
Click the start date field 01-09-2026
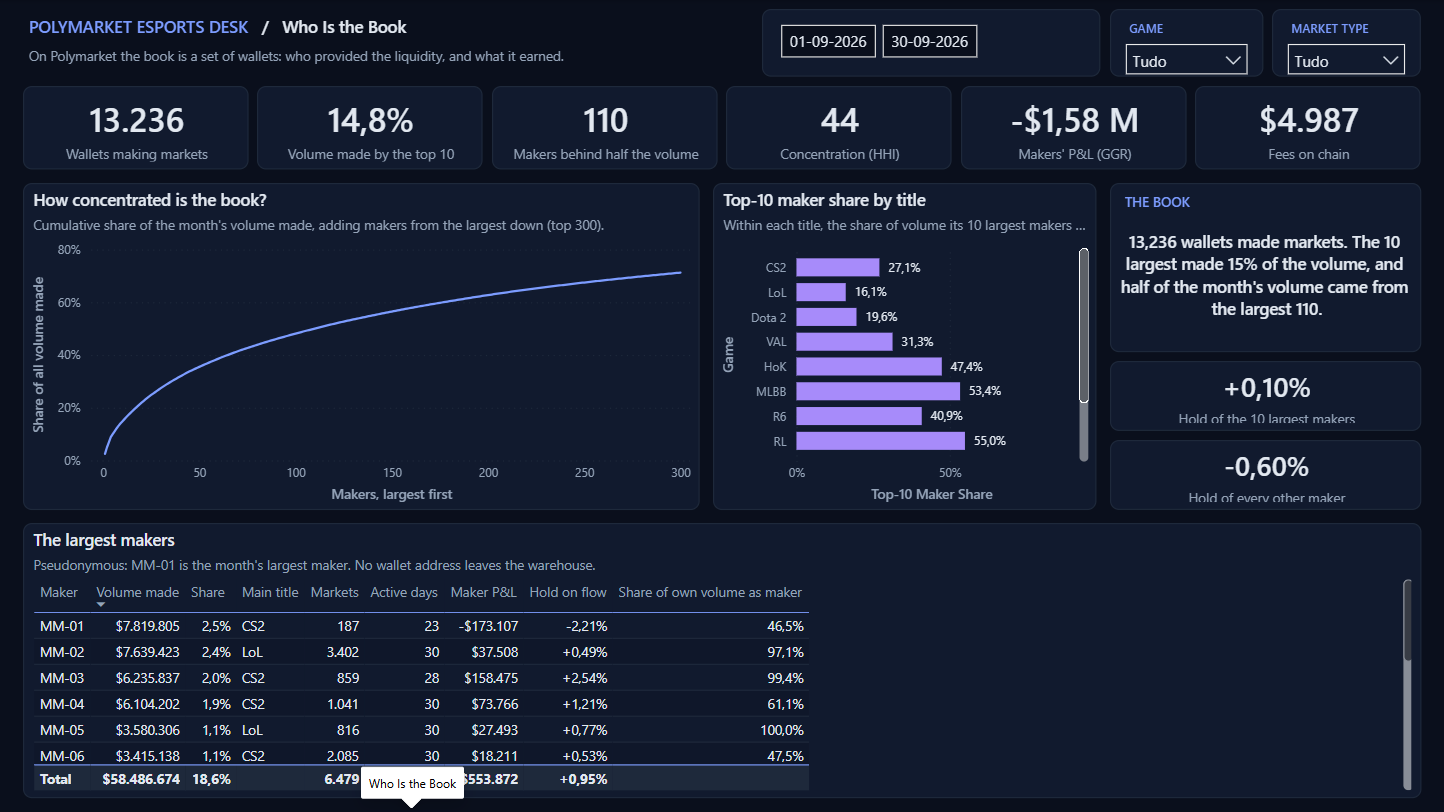coord(829,41)
